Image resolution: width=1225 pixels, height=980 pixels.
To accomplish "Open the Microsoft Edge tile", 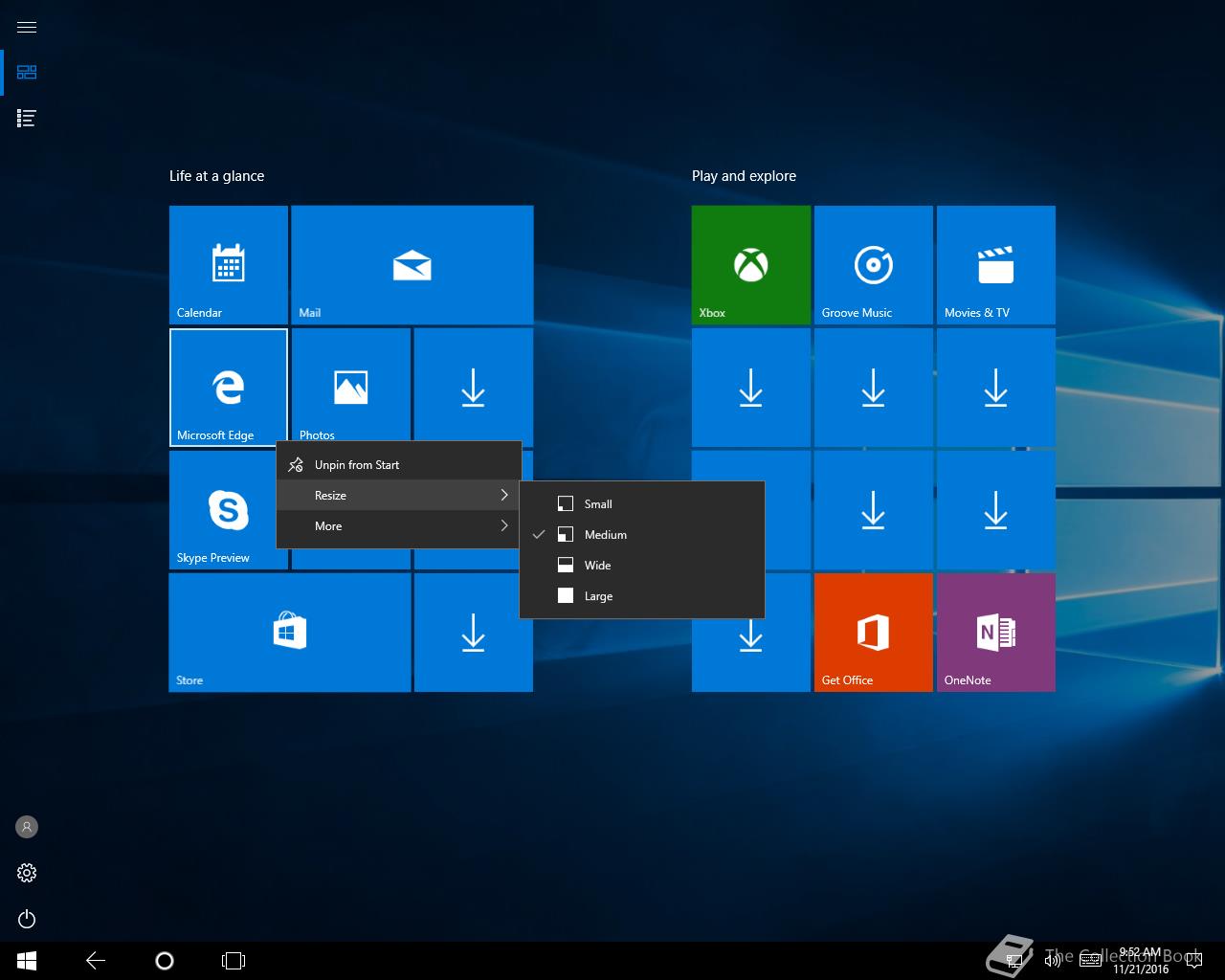I will pyautogui.click(x=229, y=388).
